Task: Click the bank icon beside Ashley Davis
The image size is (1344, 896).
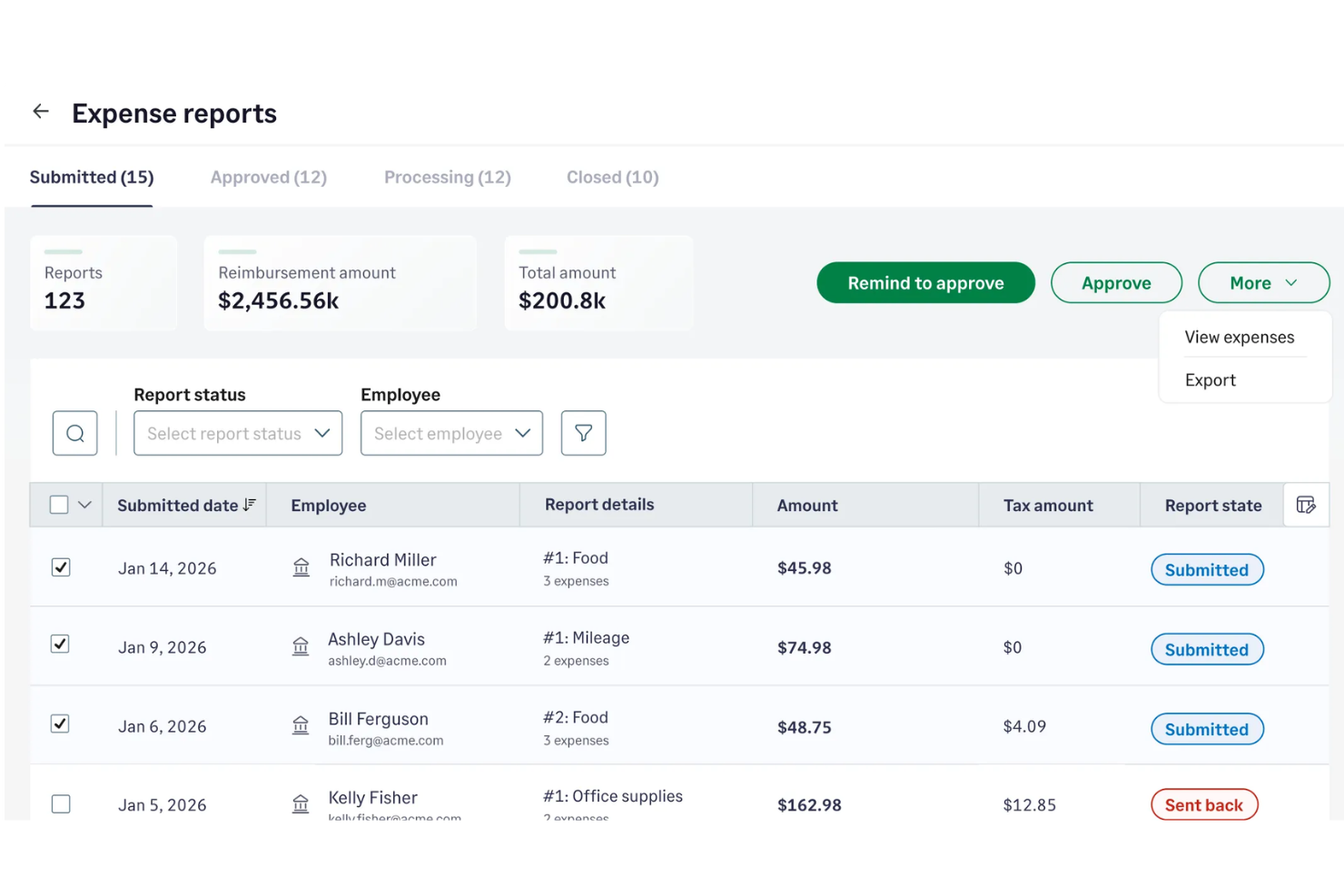Action: click(x=301, y=647)
